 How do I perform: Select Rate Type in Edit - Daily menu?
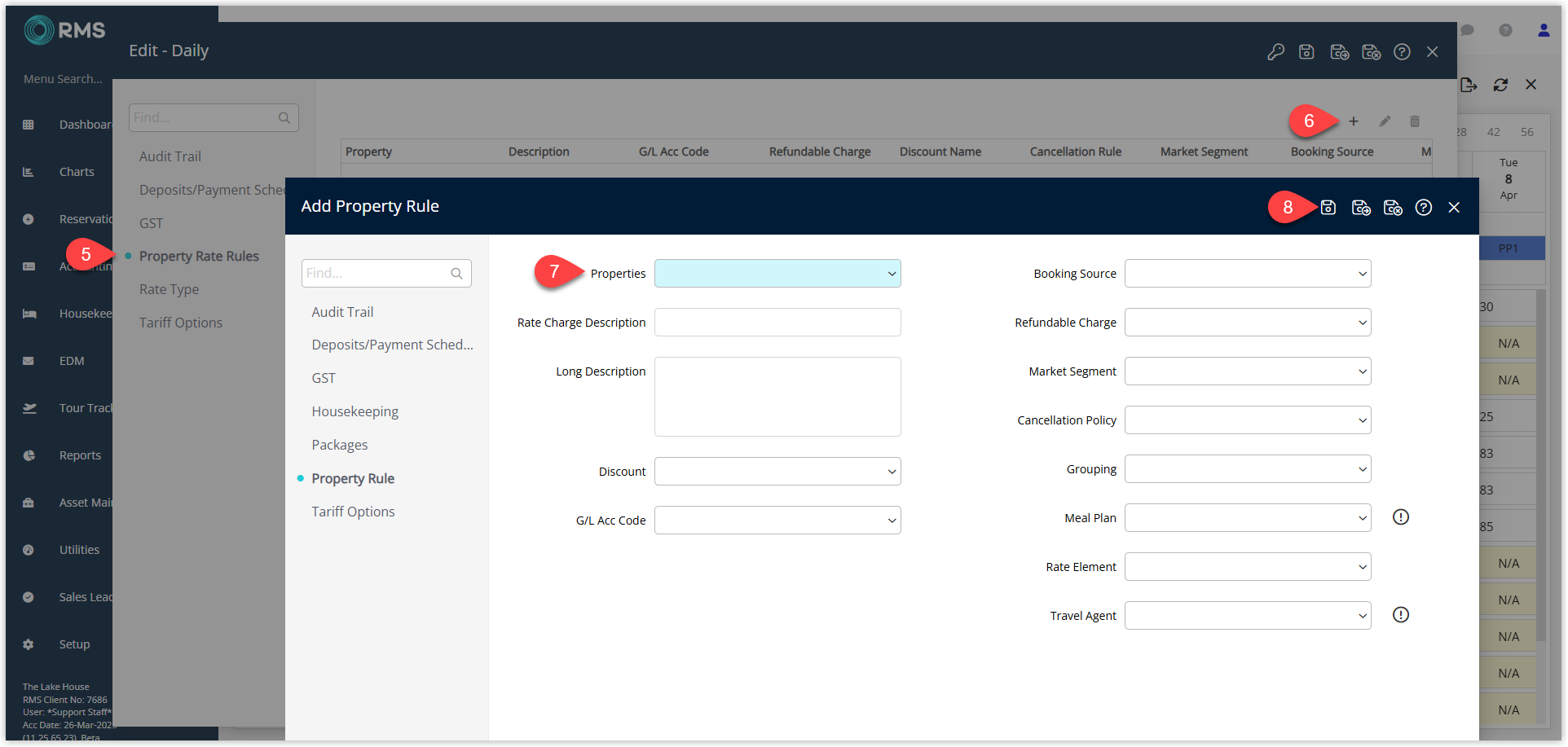[169, 289]
